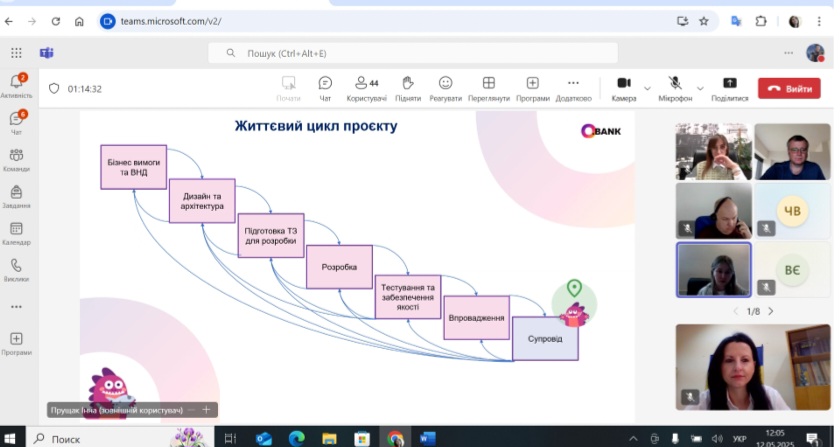The image size is (840, 447).
Task: Go to the next page of participant videos
Action: (x=770, y=311)
